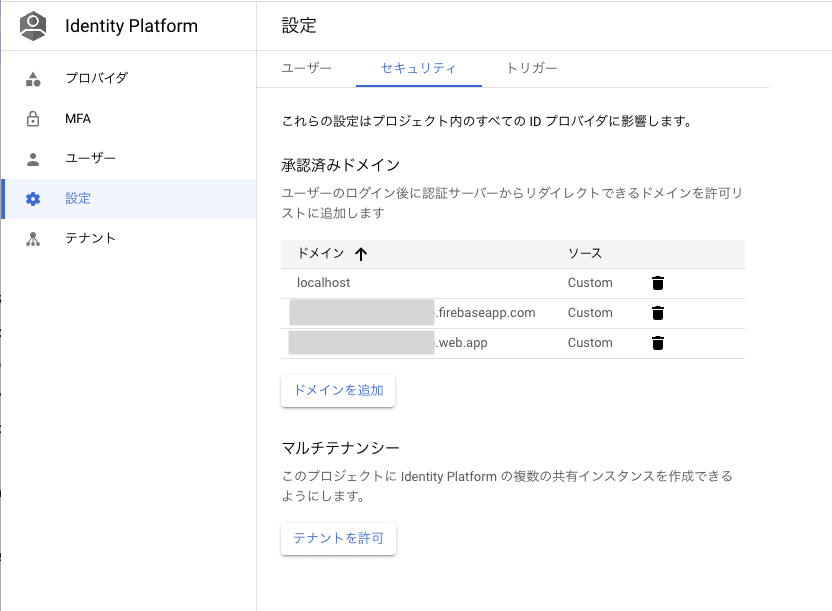Screen dimensions: 832x611
Task: Click the 設定 gear icon in sidebar
Action: [33, 199]
